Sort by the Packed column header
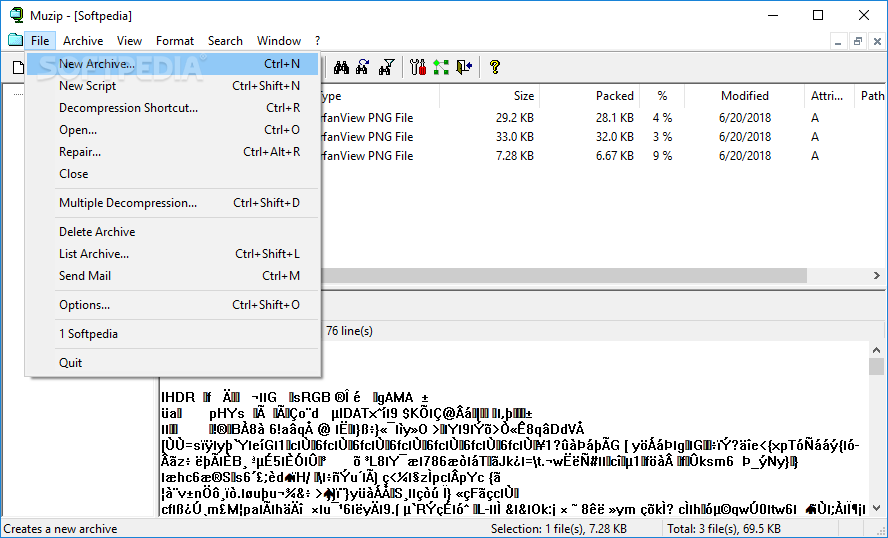Image resolution: width=888 pixels, height=538 pixels. pyautogui.click(x=589, y=96)
